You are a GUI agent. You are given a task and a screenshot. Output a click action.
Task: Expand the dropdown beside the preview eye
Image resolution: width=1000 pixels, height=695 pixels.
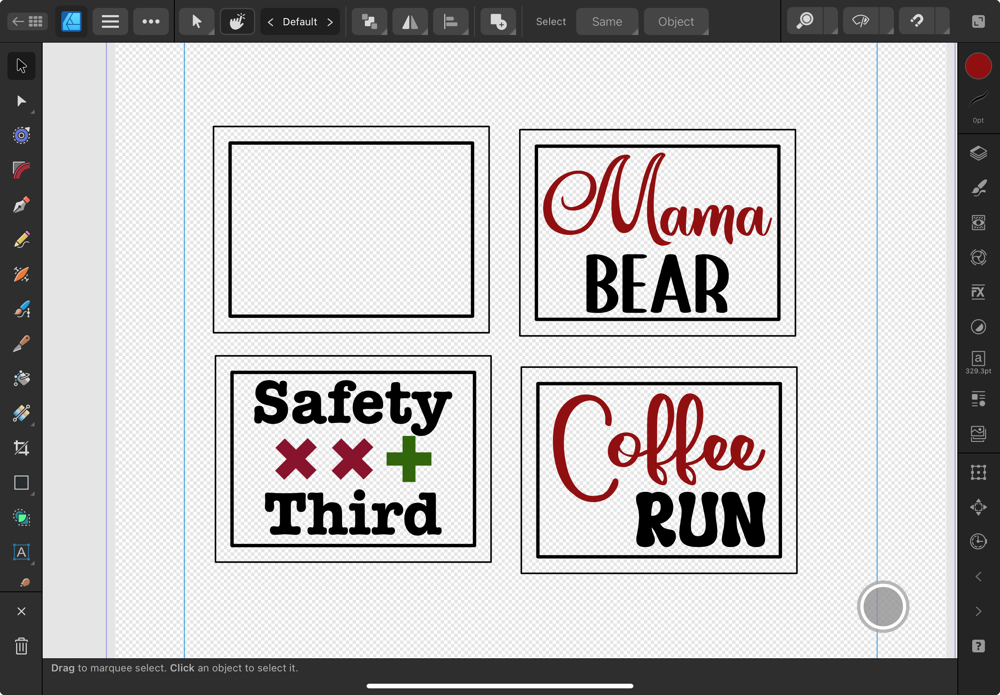[x=886, y=22]
